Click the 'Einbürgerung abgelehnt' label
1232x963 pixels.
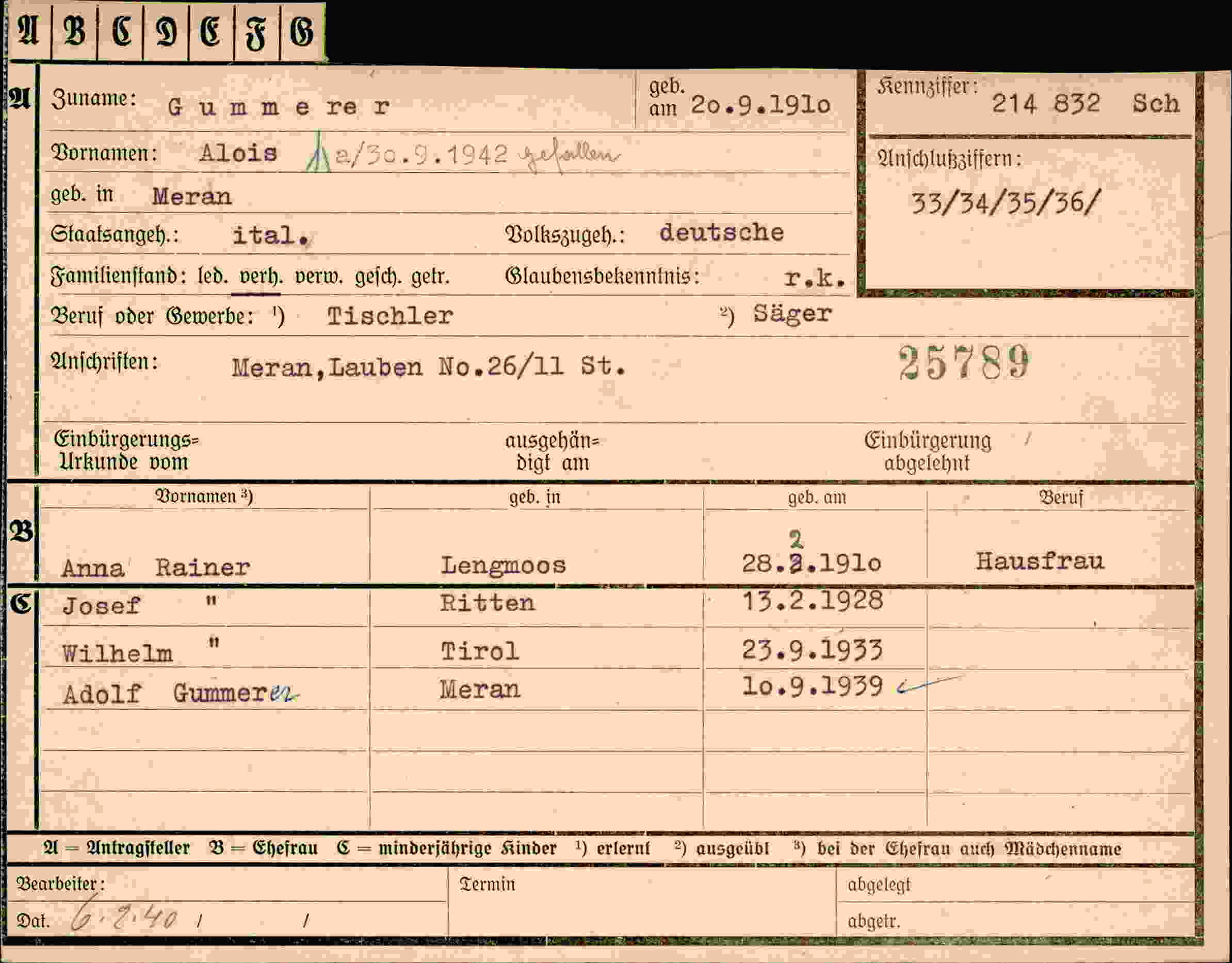[x=928, y=452]
